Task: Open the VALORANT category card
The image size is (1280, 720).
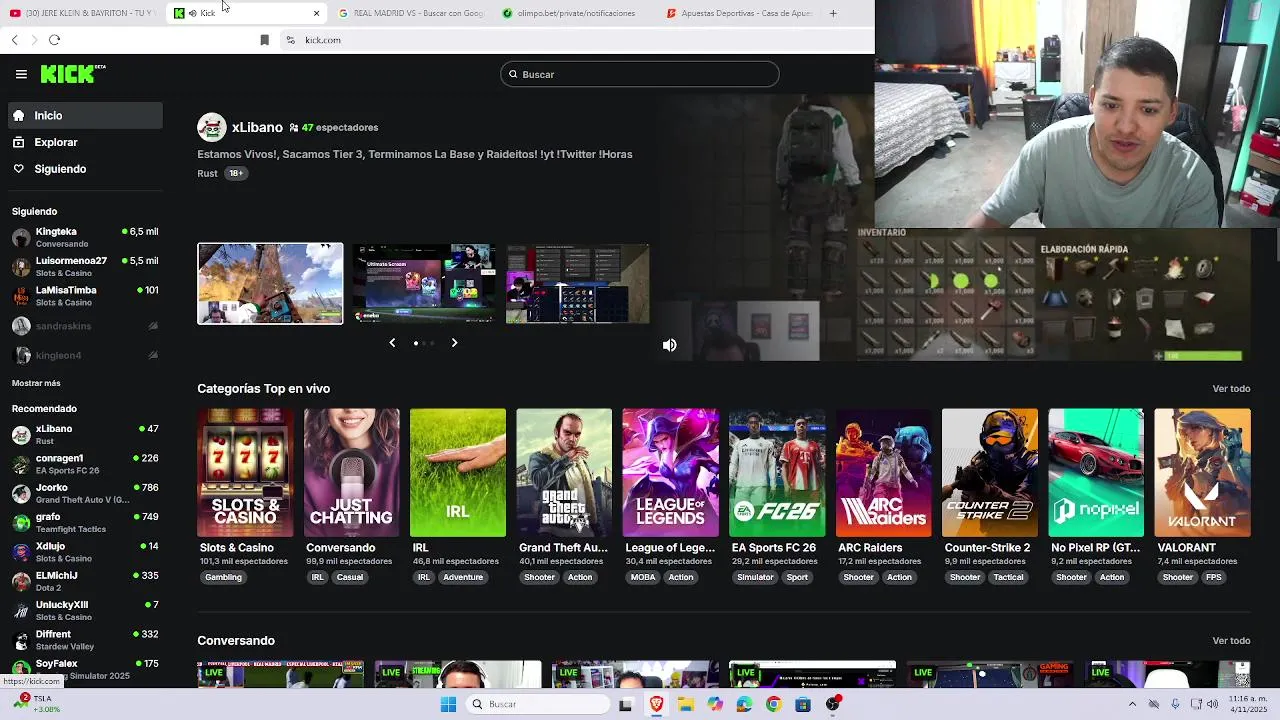Action: pyautogui.click(x=1202, y=472)
